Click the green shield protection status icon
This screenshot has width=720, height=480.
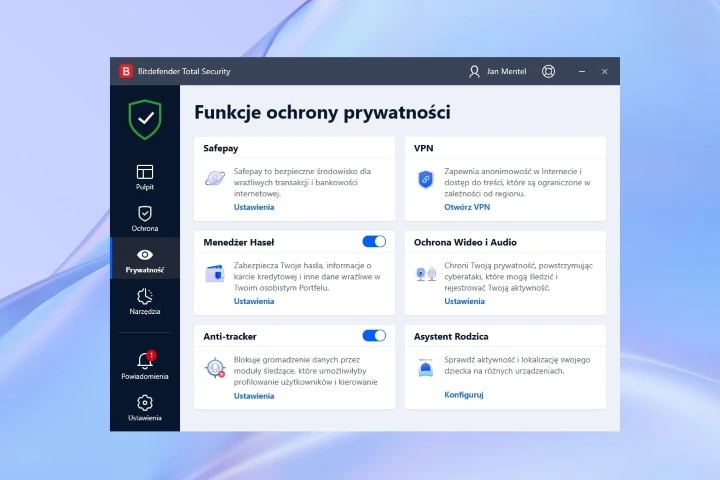[x=145, y=119]
